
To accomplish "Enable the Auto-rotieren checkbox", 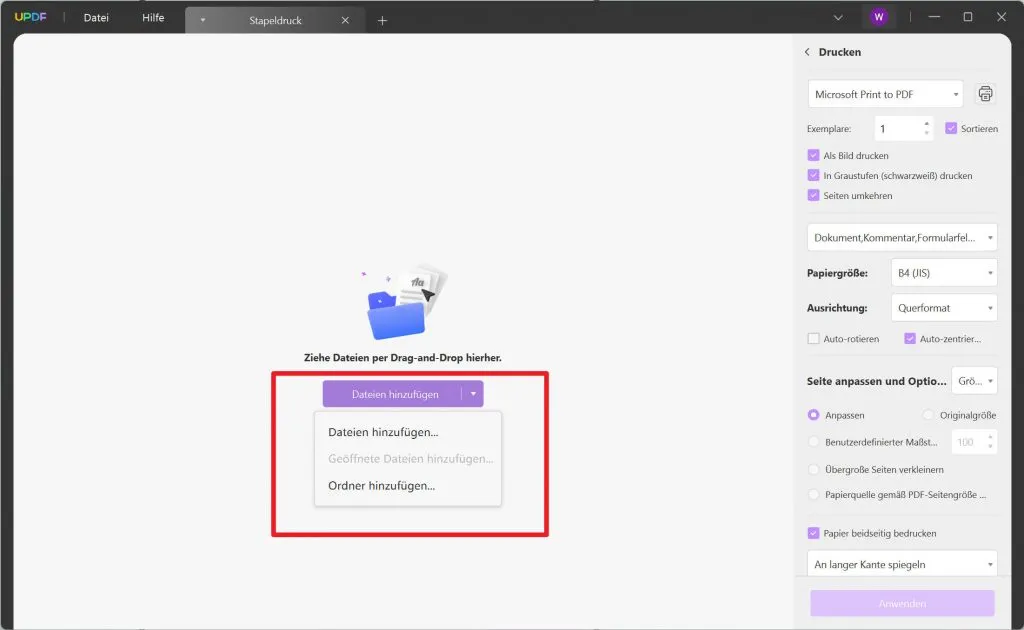I will (x=814, y=338).
